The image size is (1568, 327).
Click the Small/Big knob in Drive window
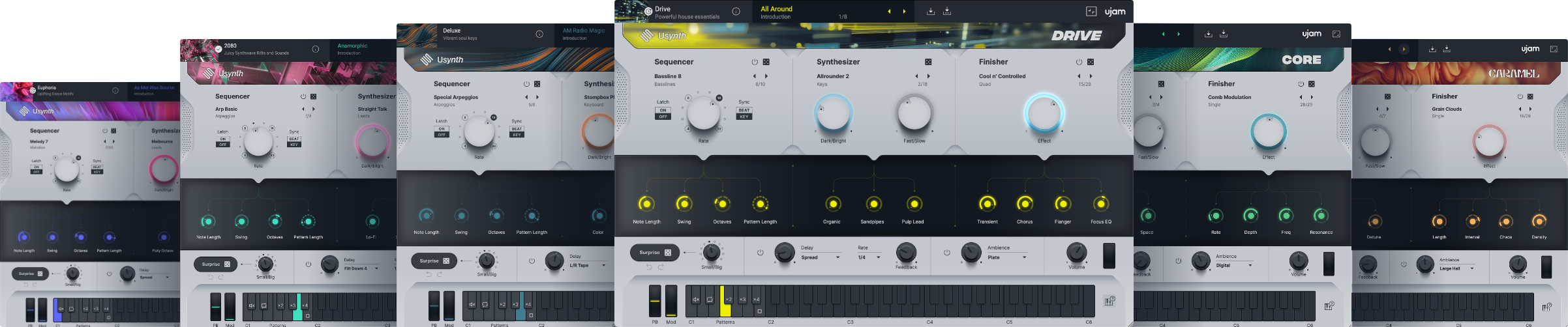click(x=712, y=252)
